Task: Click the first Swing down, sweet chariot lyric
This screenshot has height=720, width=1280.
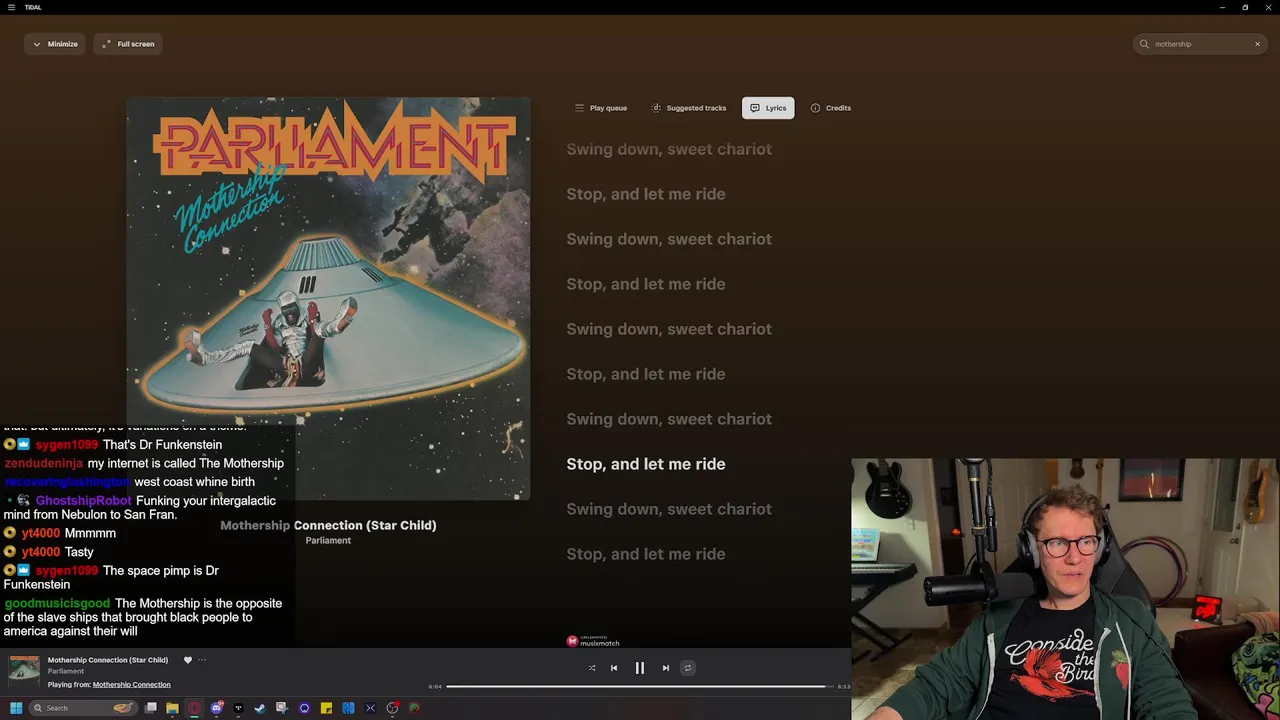Action: [x=669, y=149]
